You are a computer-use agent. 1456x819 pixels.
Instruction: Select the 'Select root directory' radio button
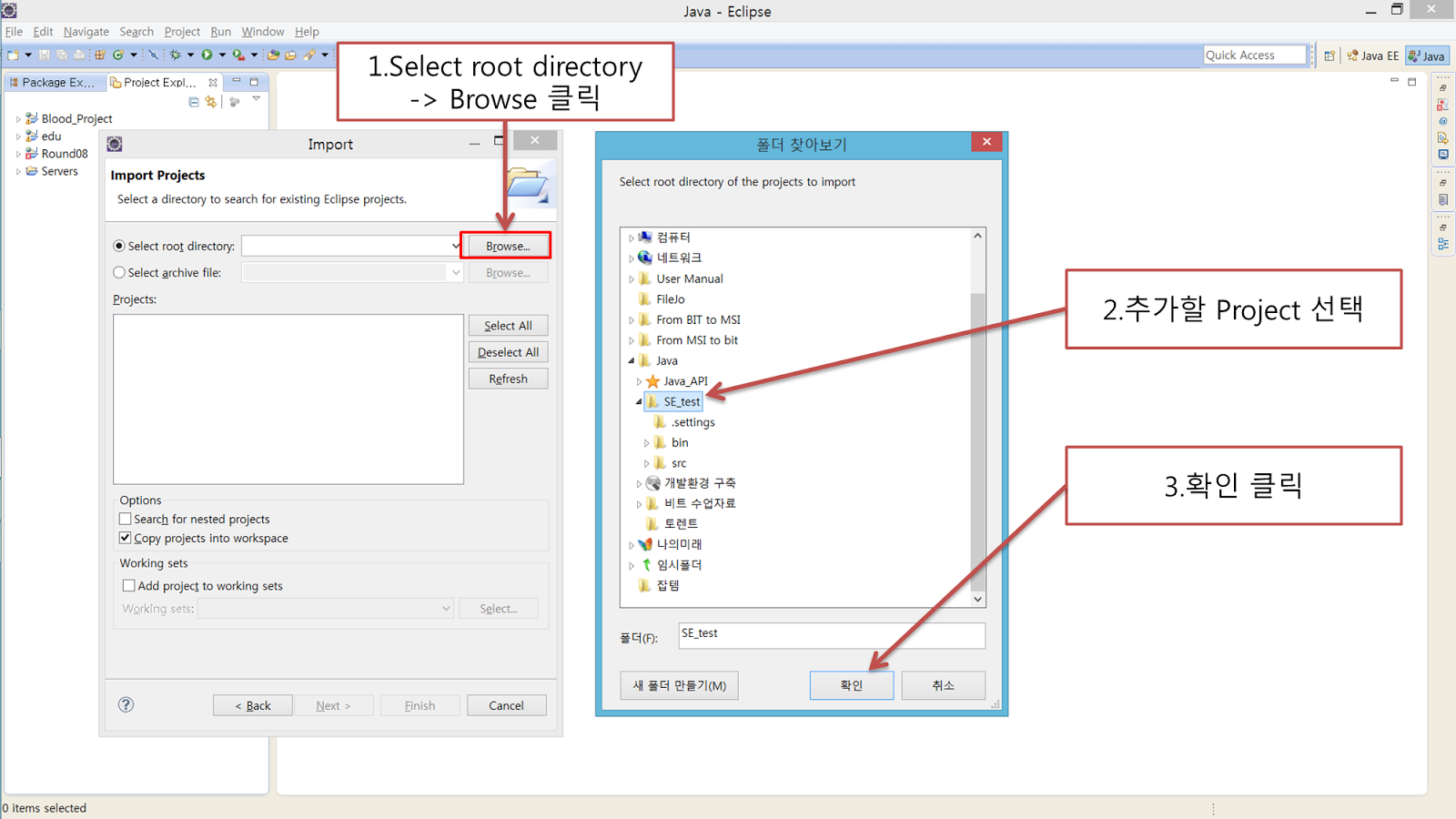[x=119, y=246]
